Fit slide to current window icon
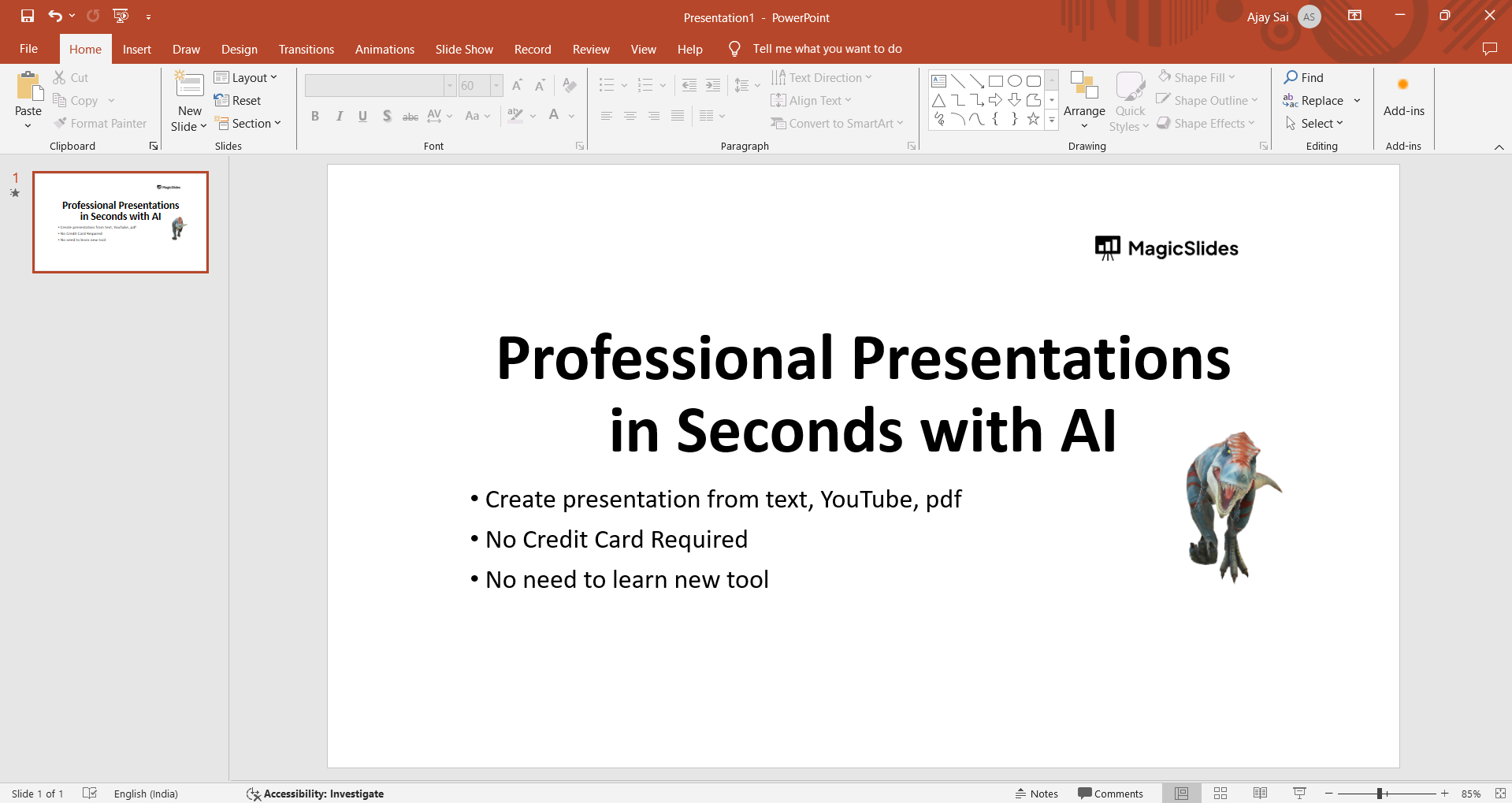This screenshot has width=1512, height=803. [1500, 794]
